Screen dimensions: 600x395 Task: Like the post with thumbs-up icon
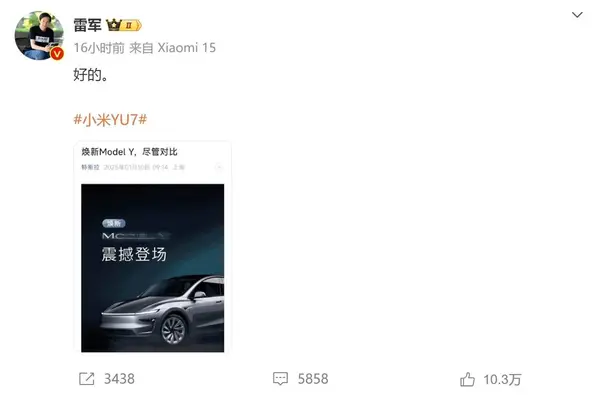[x=467, y=379]
